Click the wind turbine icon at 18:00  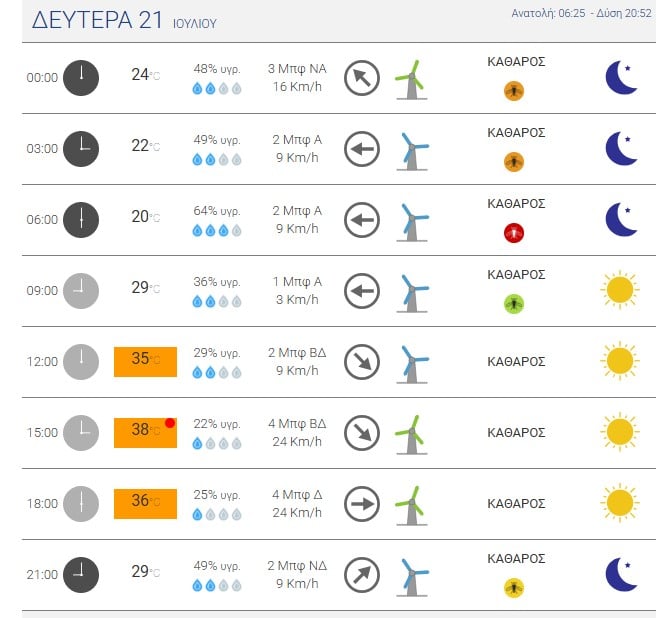point(411,505)
